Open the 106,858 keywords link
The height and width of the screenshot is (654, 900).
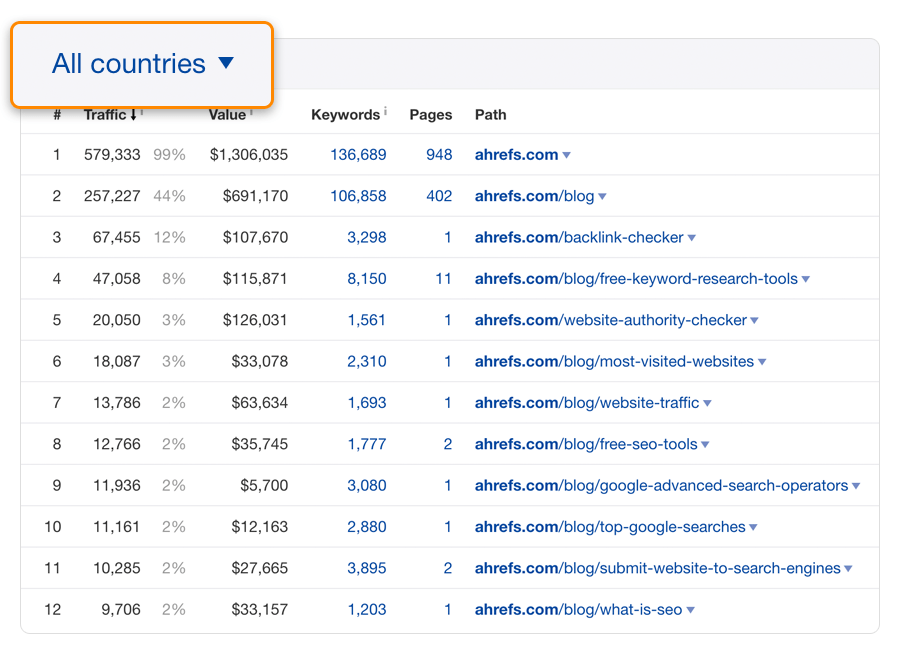point(358,196)
